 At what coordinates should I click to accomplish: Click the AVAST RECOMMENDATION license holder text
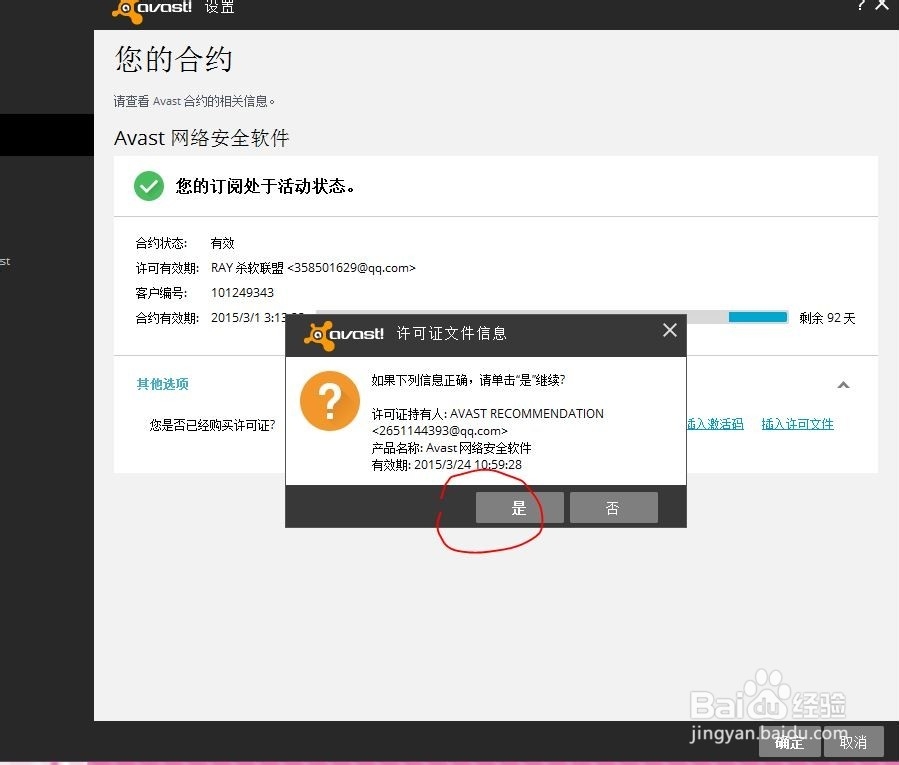tap(527, 413)
